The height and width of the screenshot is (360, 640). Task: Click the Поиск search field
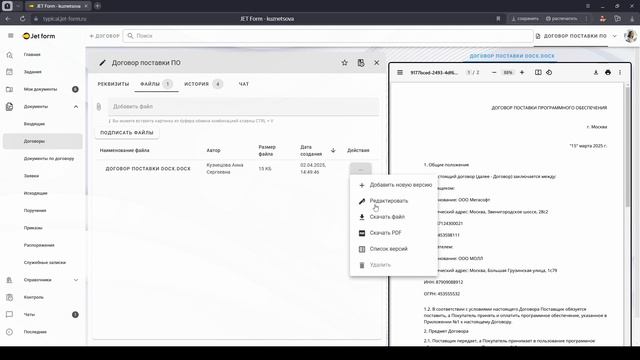pos(328,36)
